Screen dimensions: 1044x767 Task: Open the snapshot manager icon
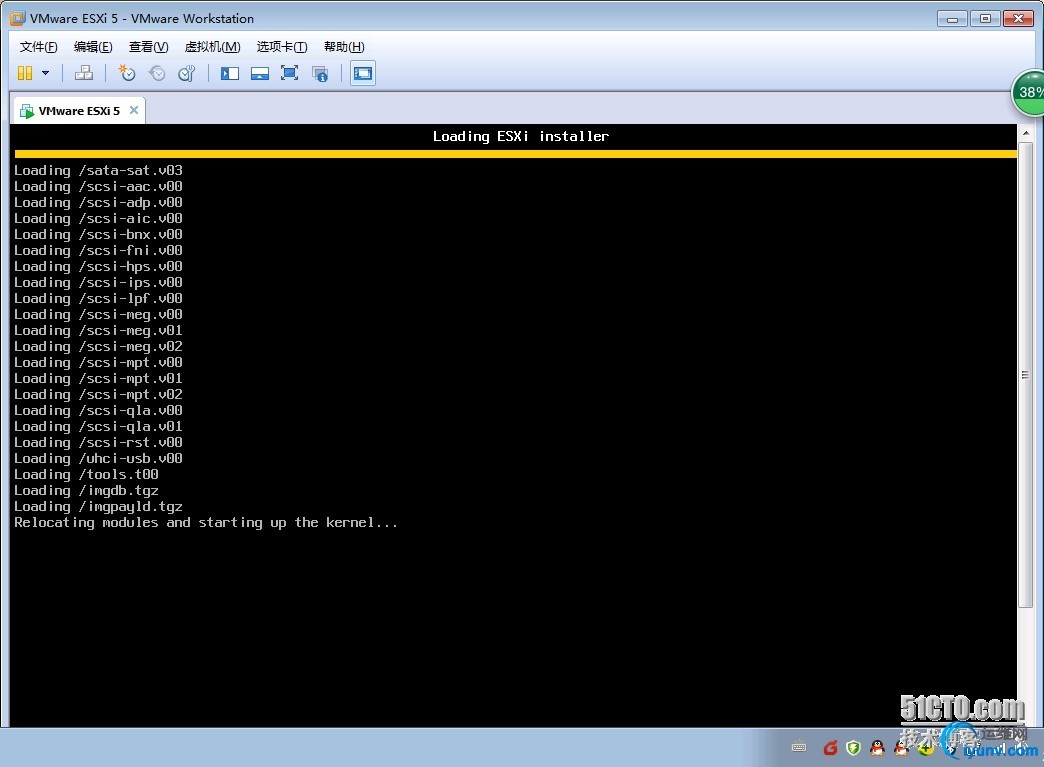pyautogui.click(x=187, y=73)
